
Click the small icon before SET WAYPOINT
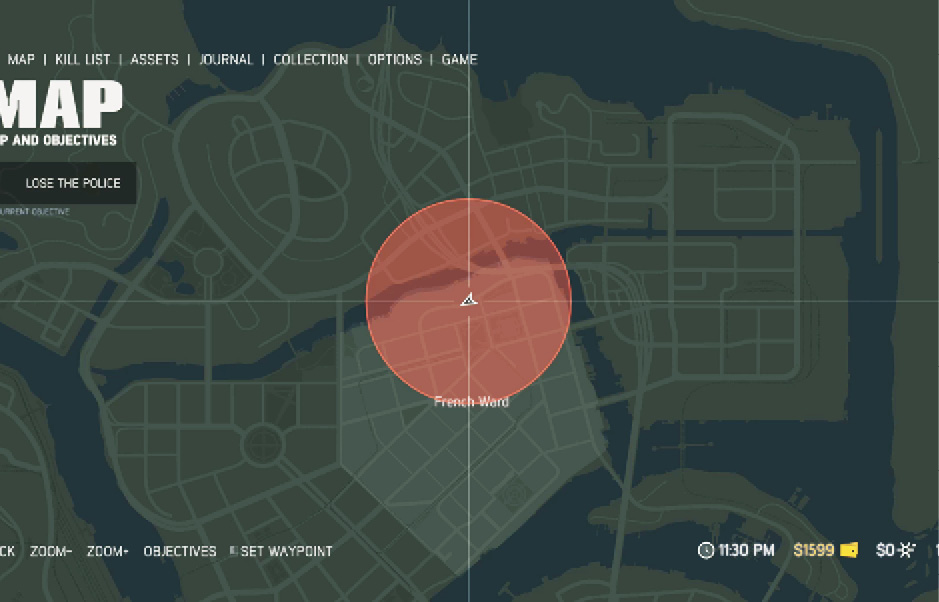tap(234, 550)
